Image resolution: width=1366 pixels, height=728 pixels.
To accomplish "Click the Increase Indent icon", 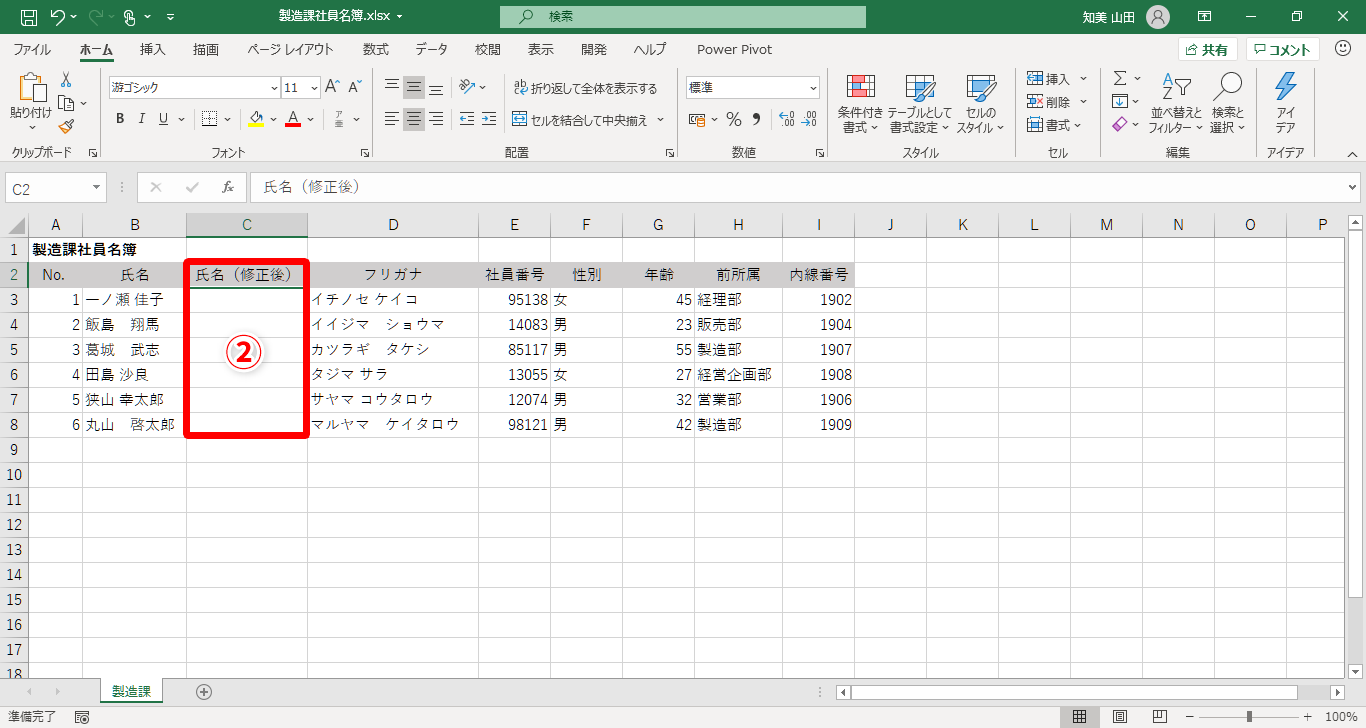I will (x=489, y=119).
